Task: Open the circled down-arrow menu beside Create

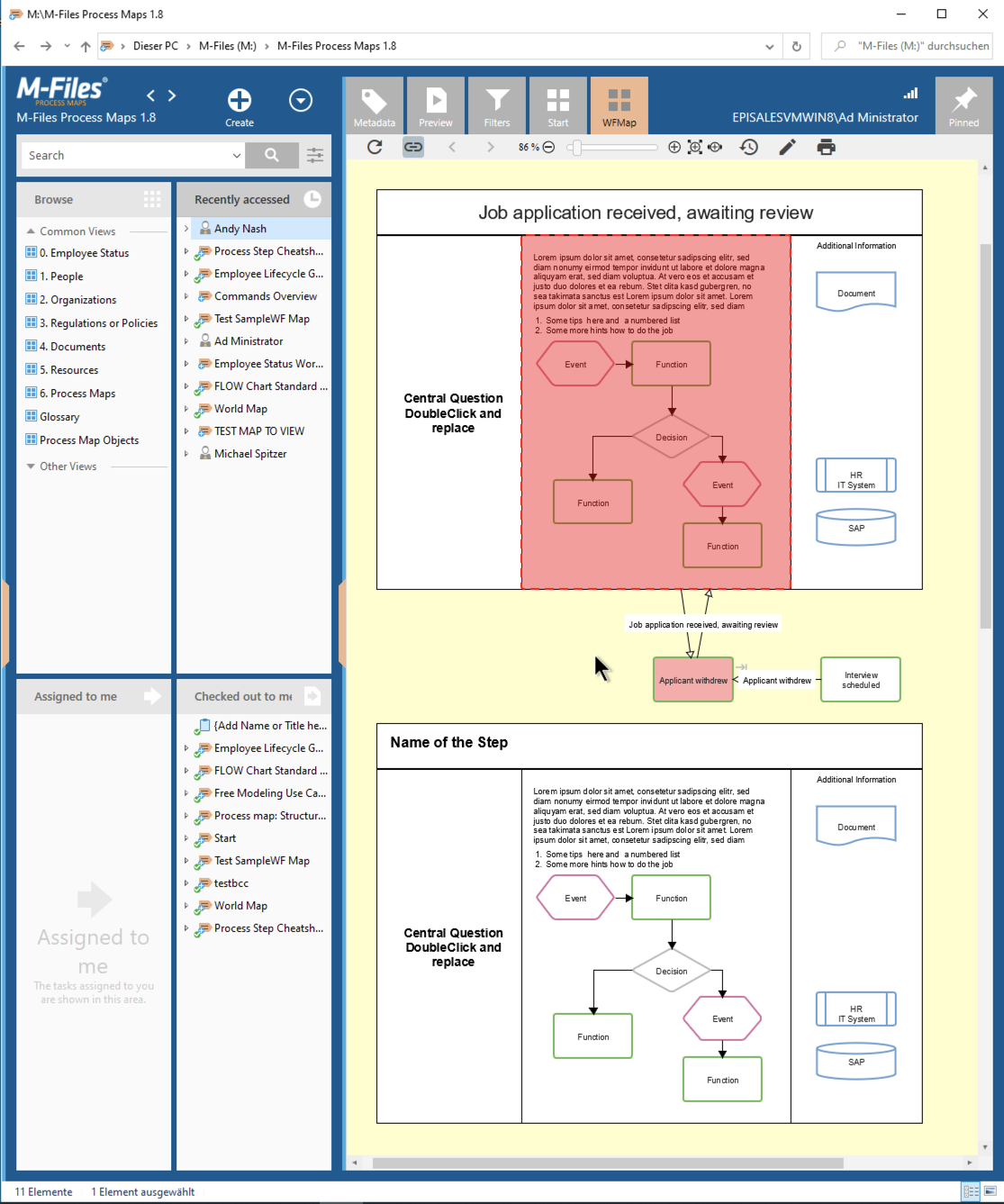Action: (301, 100)
